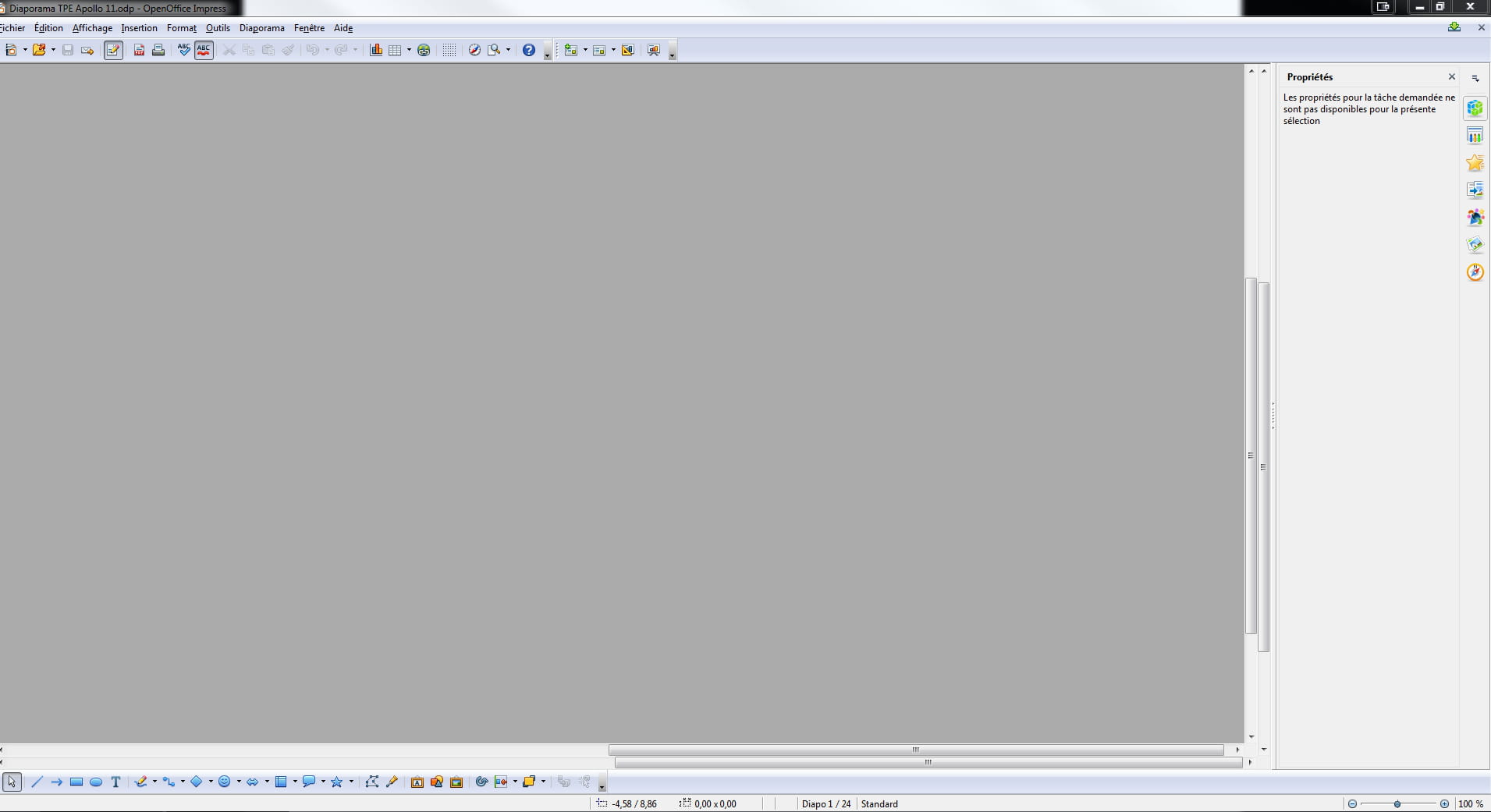Screen dimensions: 1491x812
Task: Expand the Stars shapes dropdown arrow
Action: coord(351,782)
